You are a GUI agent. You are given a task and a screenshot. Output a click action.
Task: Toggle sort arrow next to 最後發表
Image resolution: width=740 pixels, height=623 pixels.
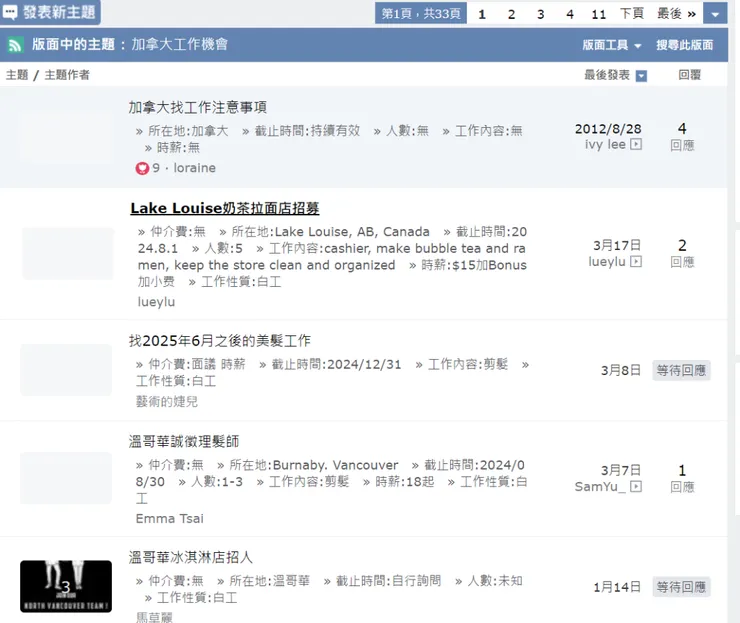[641, 76]
